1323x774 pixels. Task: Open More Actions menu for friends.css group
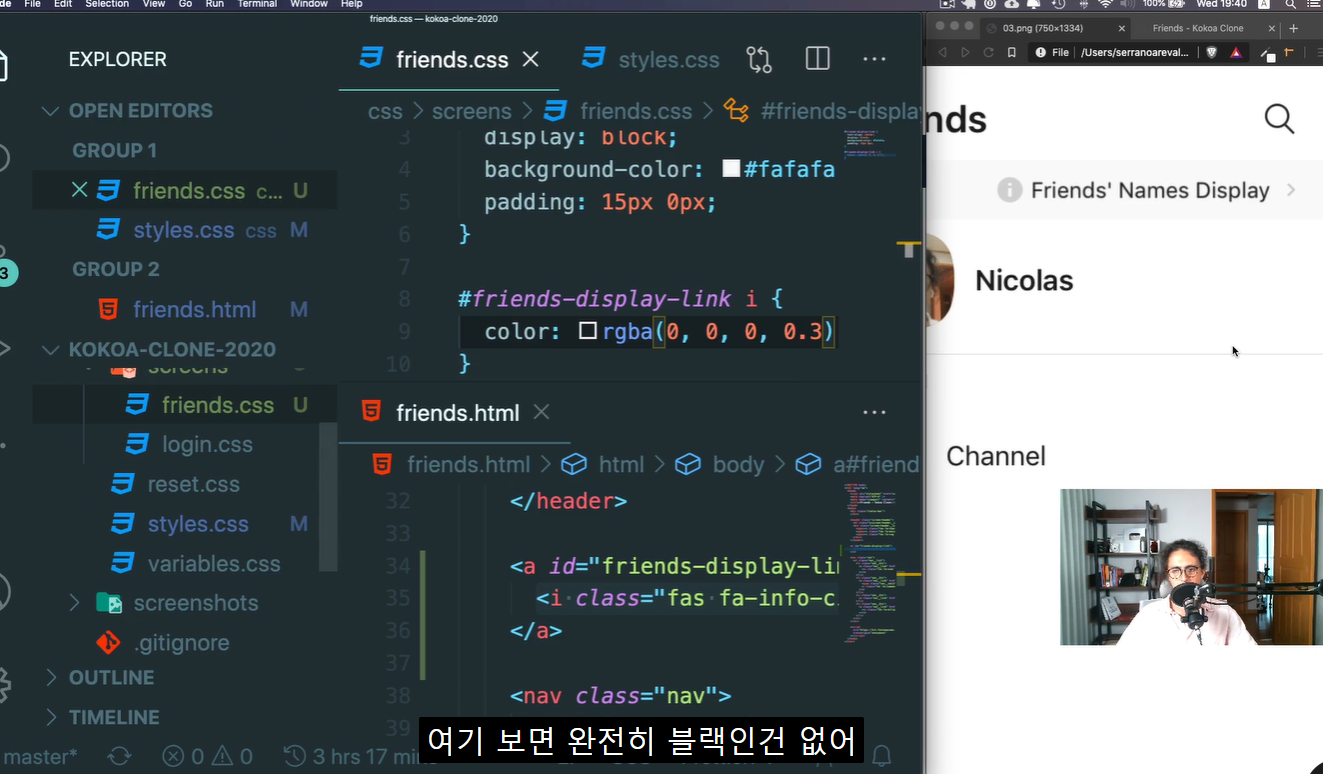tap(874, 59)
